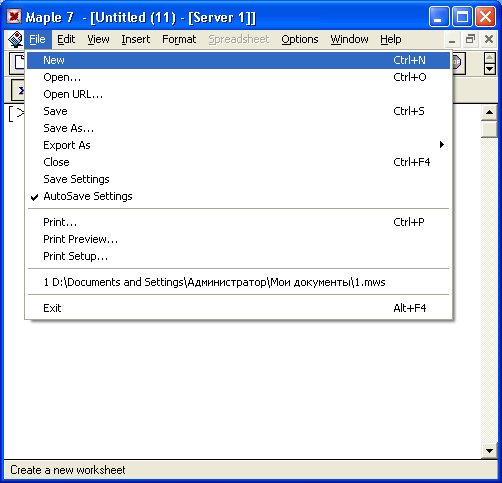Minimize the worksheet child window
Viewport: 502px width, 483px height.
(x=452, y=40)
